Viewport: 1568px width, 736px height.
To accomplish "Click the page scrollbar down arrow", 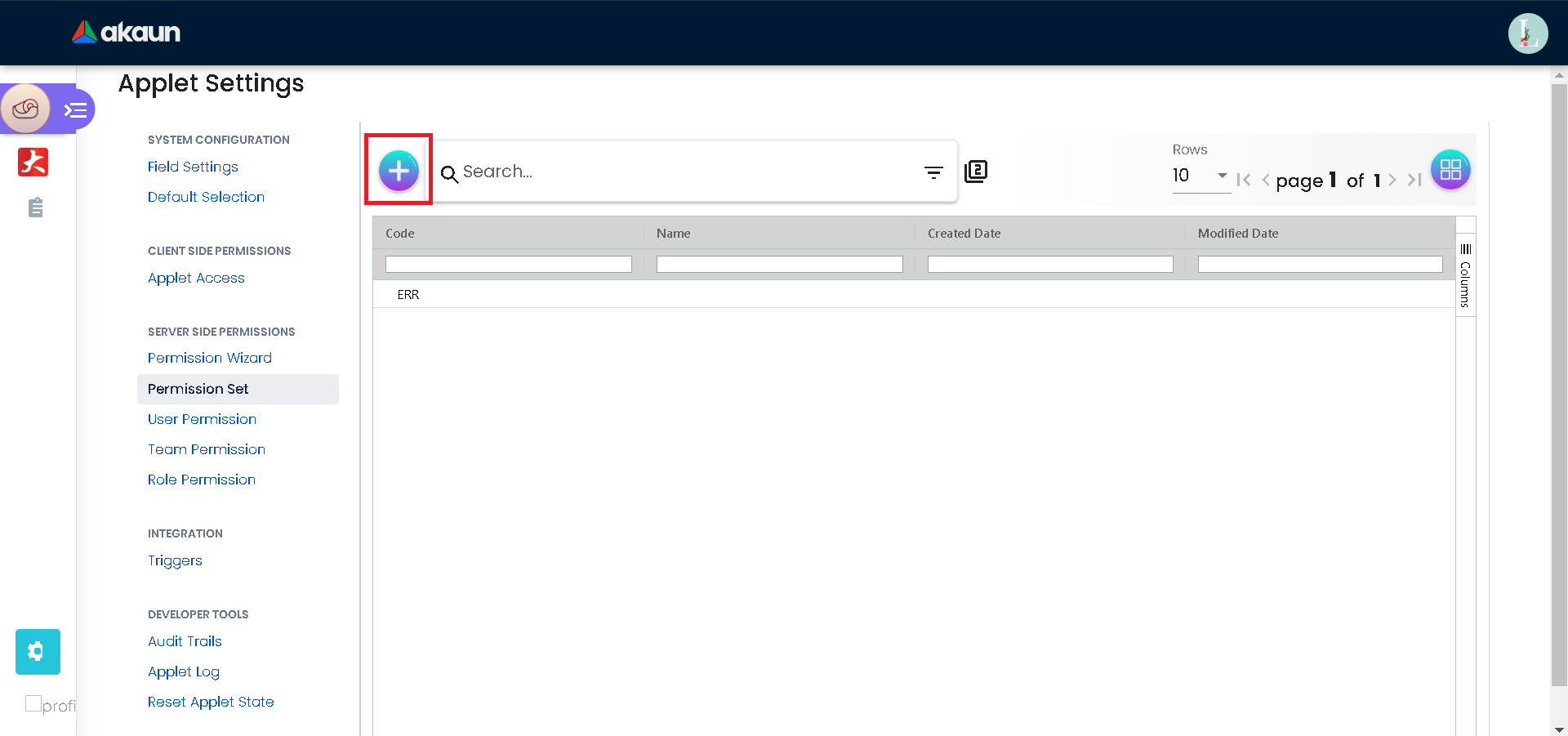I will pyautogui.click(x=1559, y=729).
